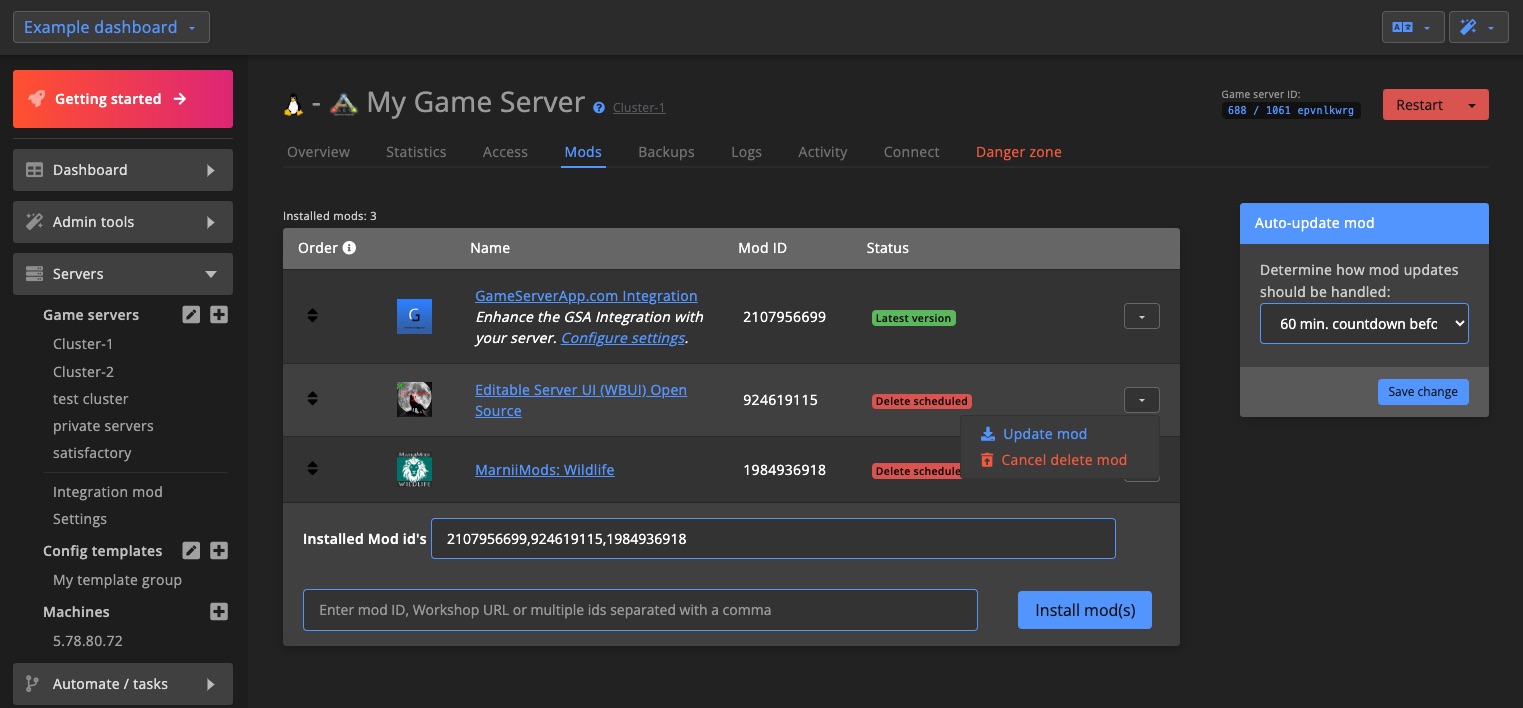Image resolution: width=1523 pixels, height=708 pixels.
Task: Click the Installed Mod id's input field
Action: [x=773, y=539]
